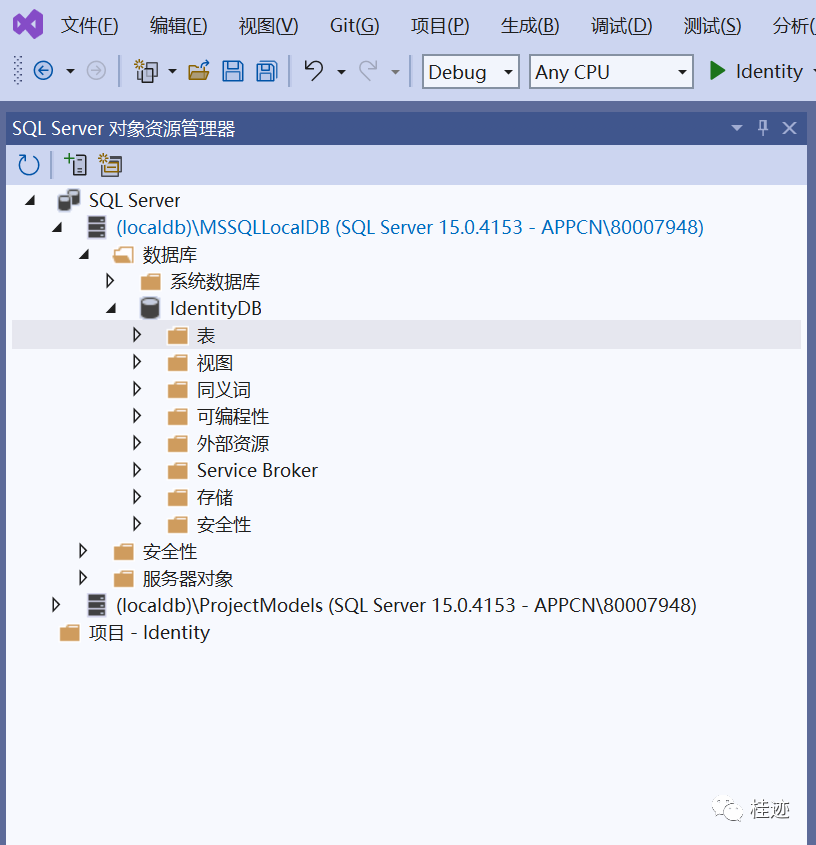Click the ProjectModels server icon

(x=96, y=605)
